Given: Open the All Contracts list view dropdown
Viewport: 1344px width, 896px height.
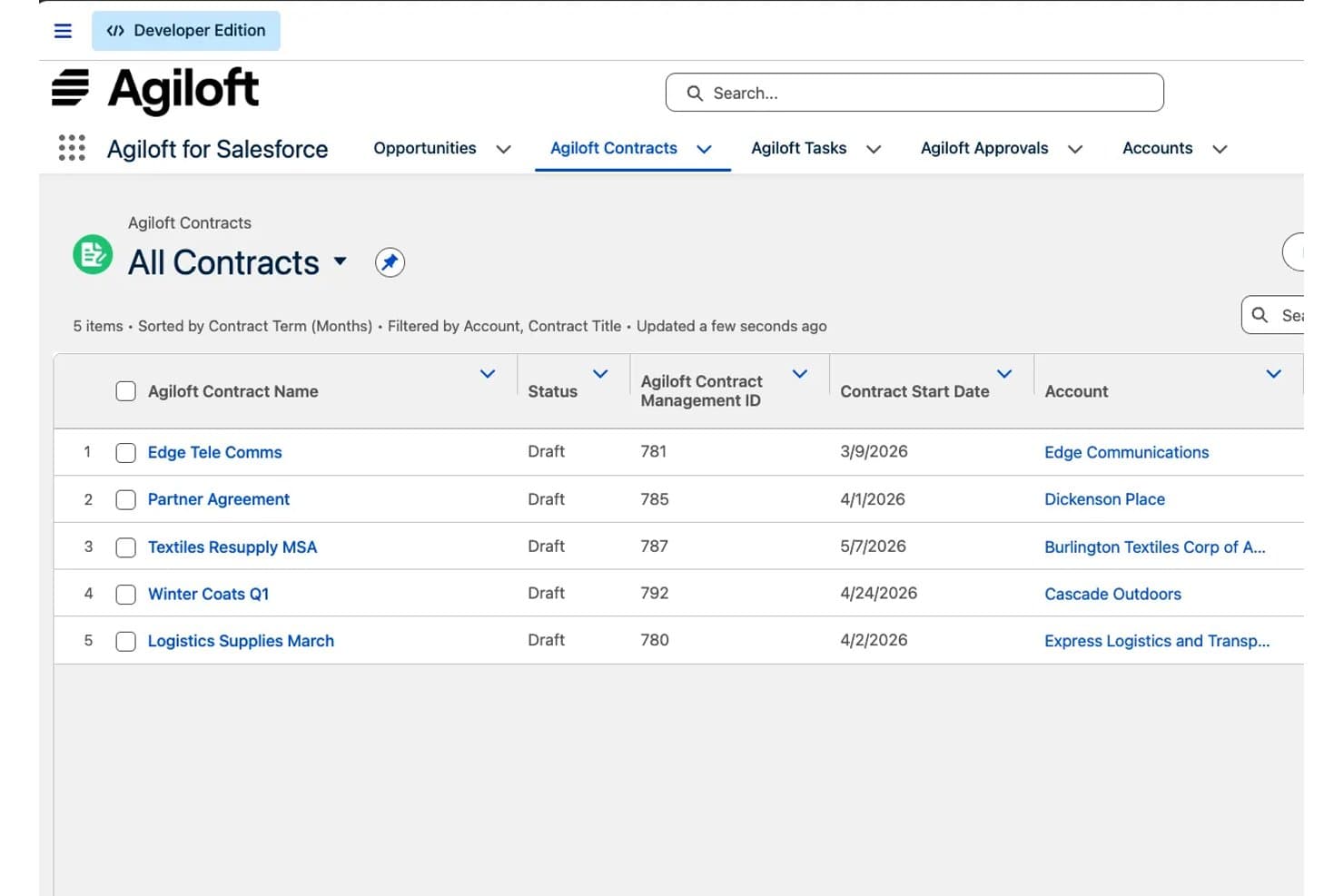Looking at the screenshot, I should click(x=341, y=261).
